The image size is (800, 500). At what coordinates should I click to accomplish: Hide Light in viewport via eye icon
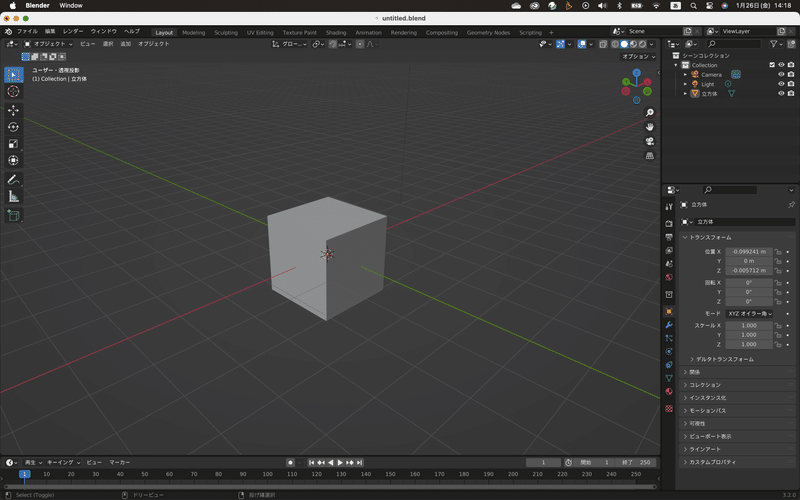[781, 84]
